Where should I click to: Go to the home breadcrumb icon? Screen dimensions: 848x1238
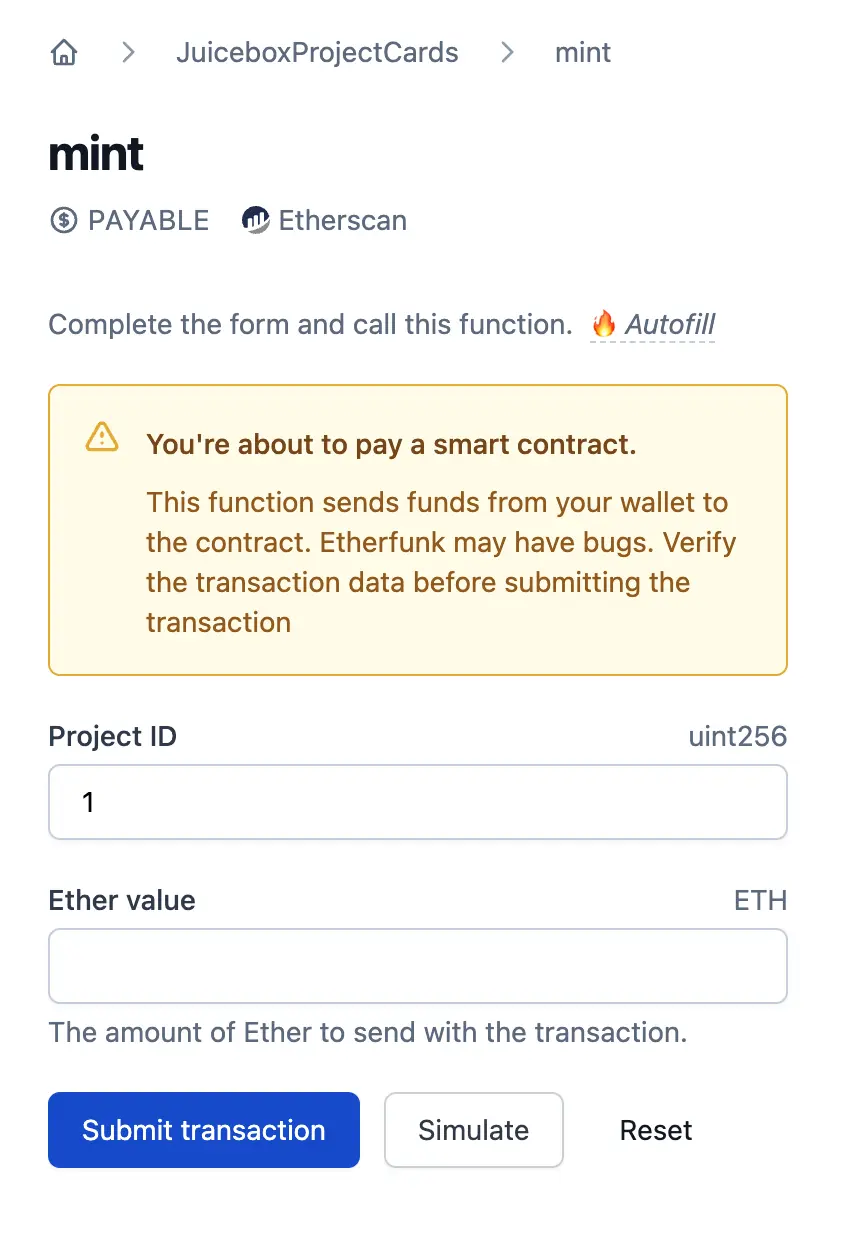click(64, 52)
